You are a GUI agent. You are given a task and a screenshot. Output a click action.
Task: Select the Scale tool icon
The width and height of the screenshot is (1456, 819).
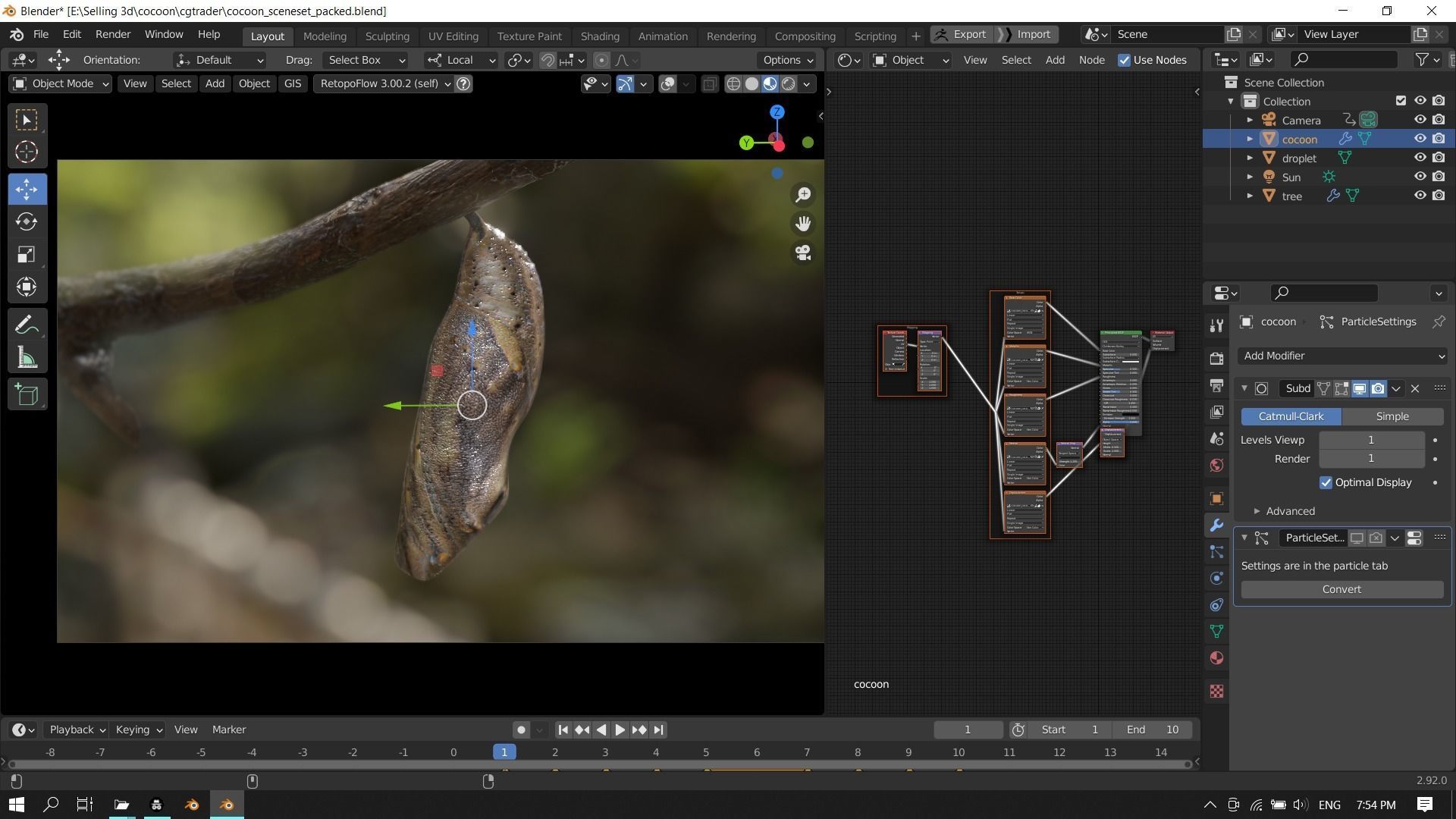[27, 254]
